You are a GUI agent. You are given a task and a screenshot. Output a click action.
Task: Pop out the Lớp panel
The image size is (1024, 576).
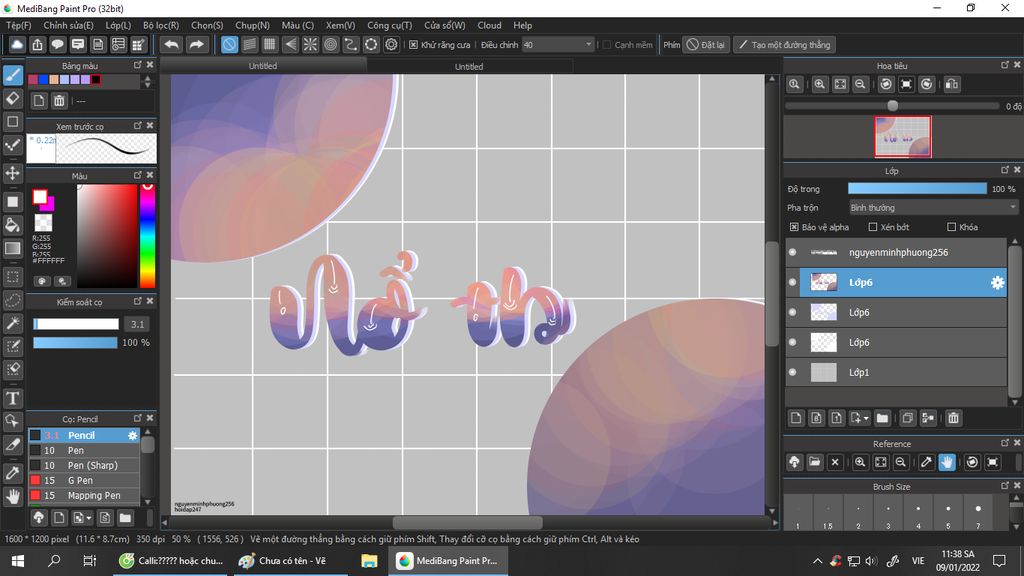1004,170
